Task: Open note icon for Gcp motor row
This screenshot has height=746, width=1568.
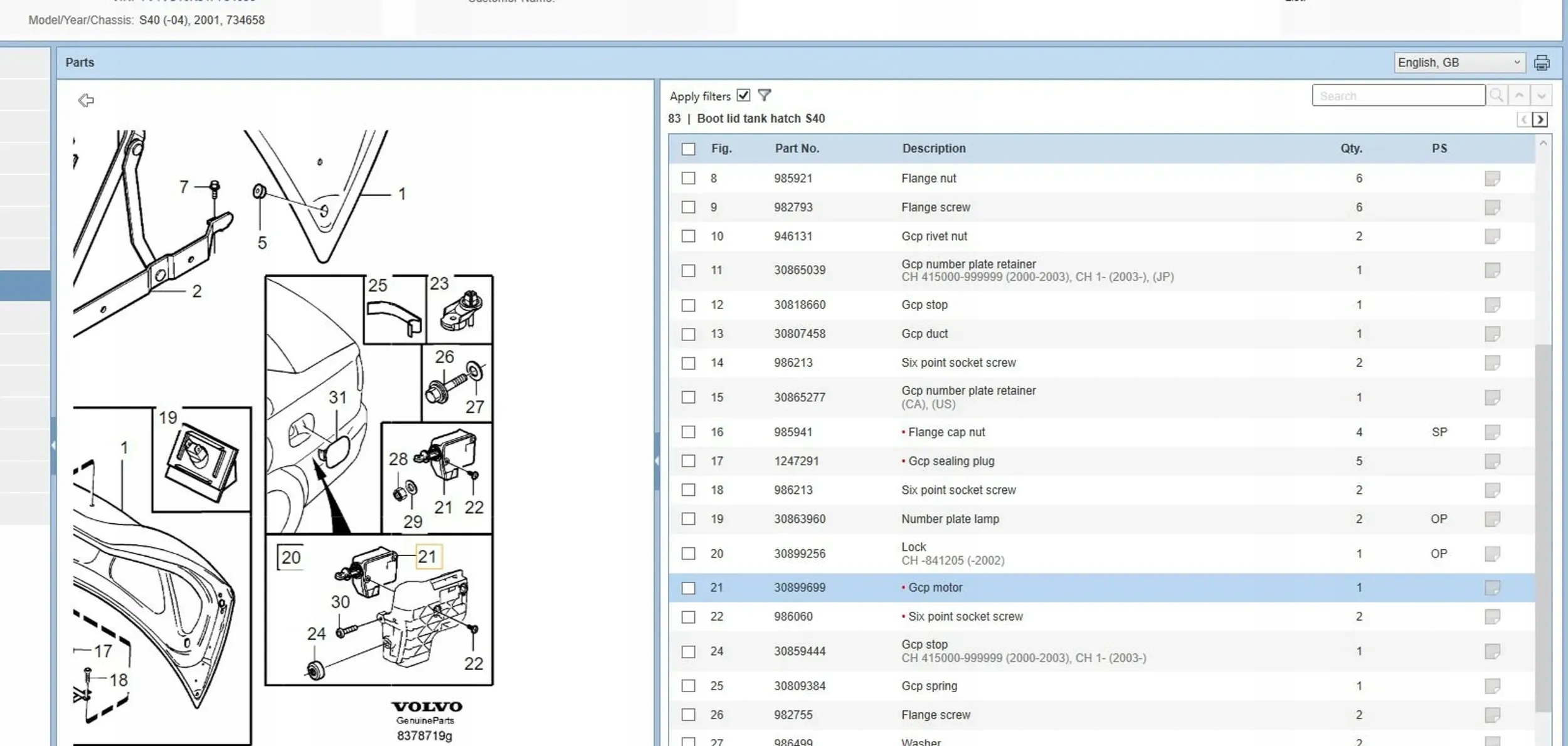Action: click(x=1492, y=587)
